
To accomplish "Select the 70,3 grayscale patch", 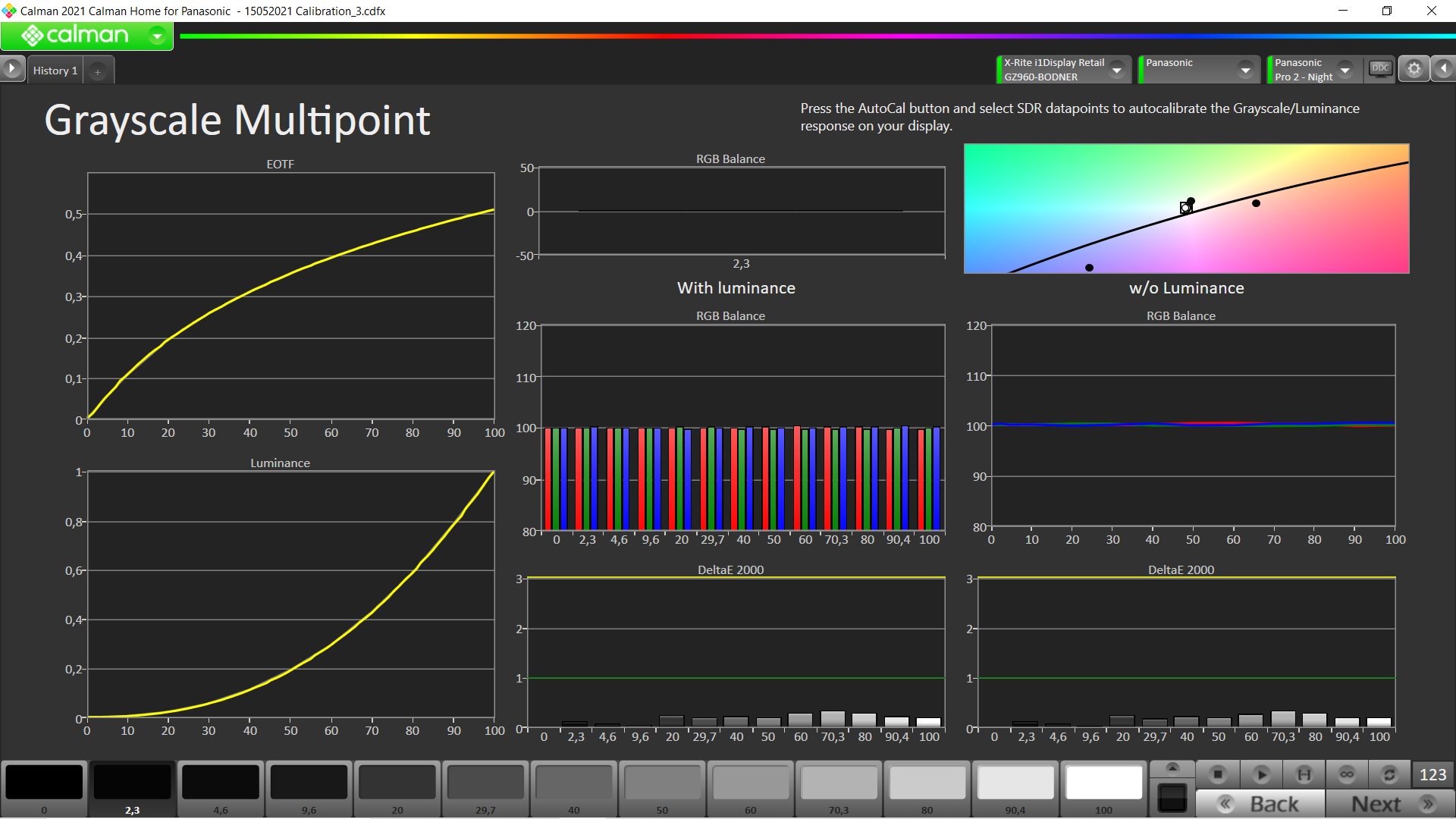I will coord(839,789).
